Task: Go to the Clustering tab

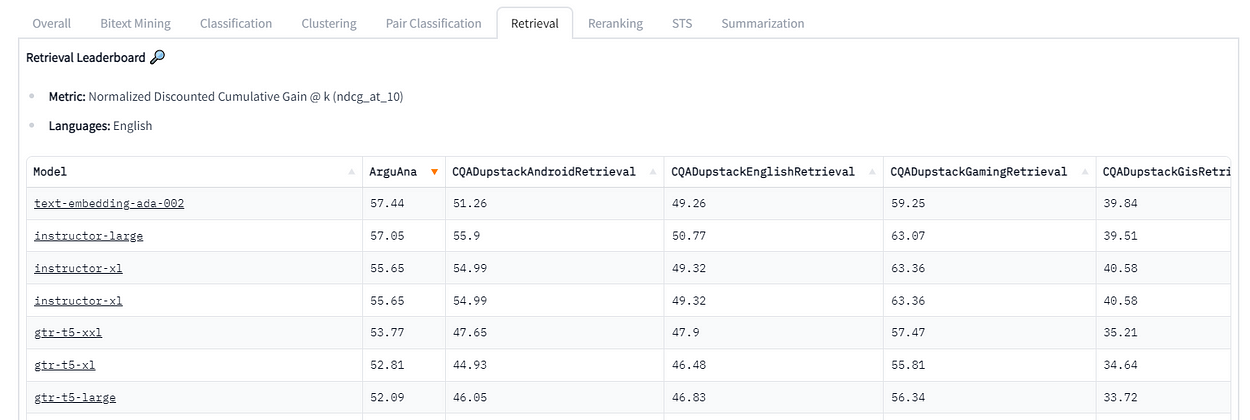Action: click(x=329, y=23)
